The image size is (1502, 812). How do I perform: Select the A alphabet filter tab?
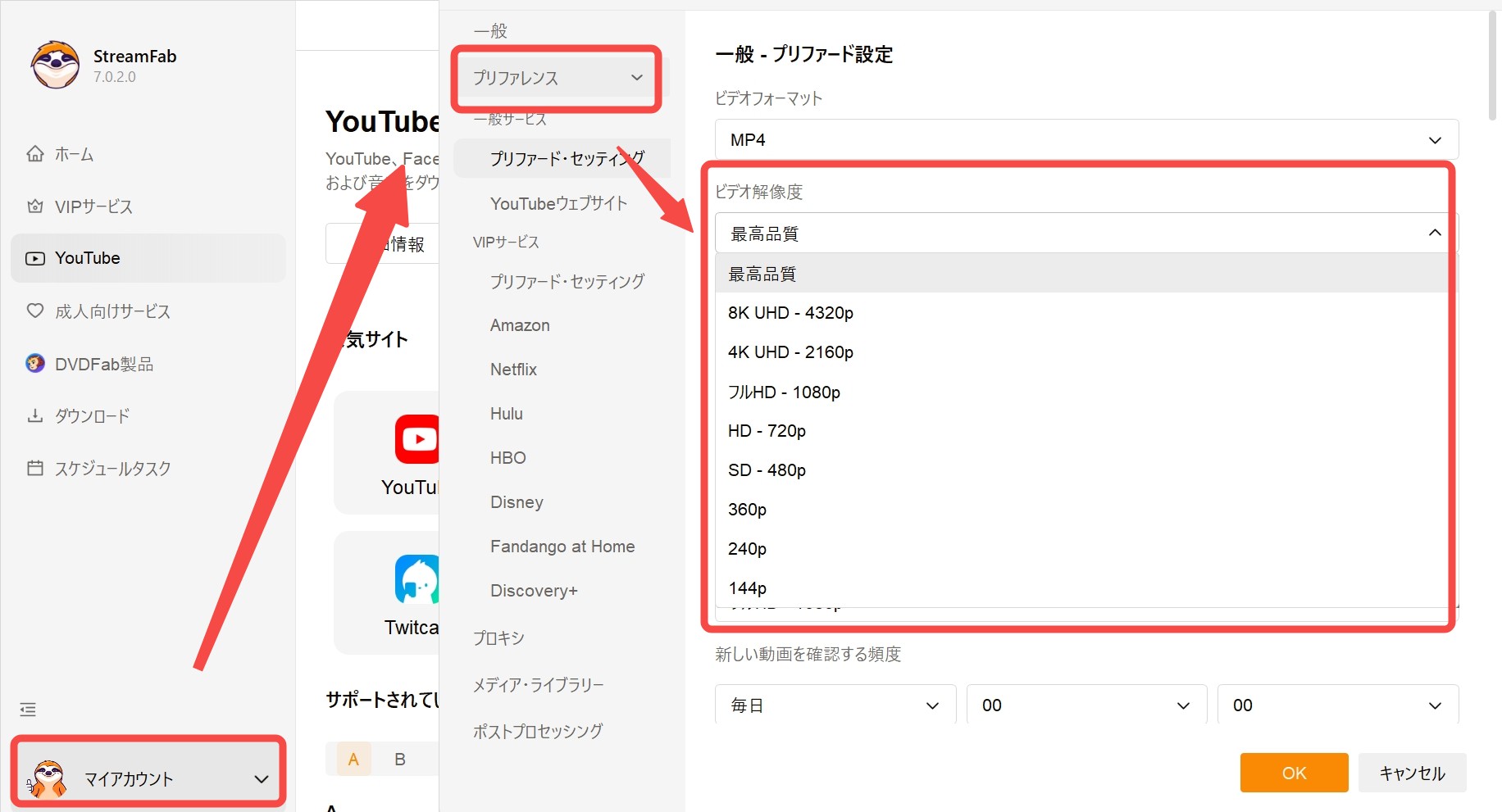click(x=353, y=759)
